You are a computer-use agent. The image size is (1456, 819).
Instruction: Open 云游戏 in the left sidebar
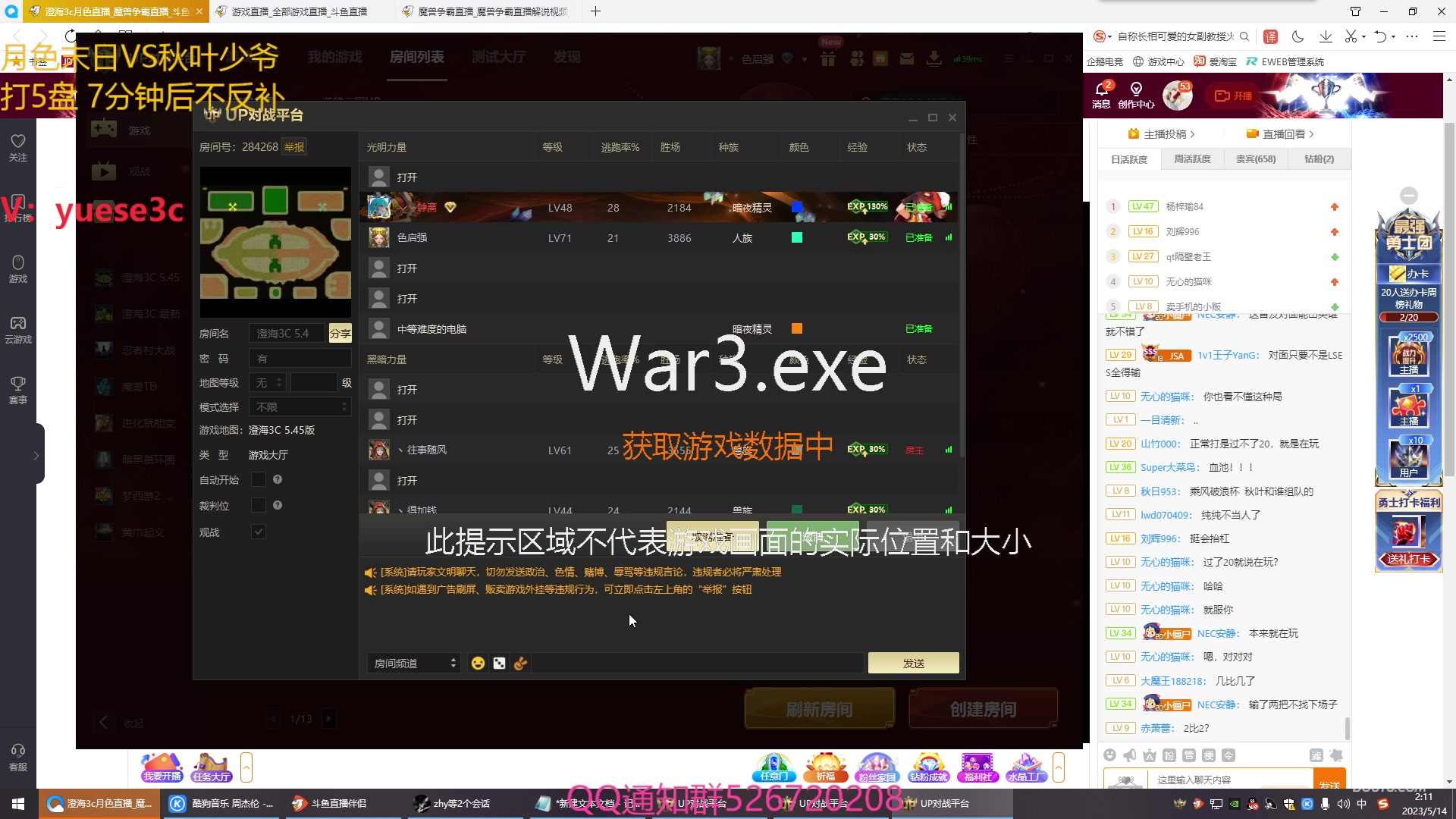(x=18, y=329)
